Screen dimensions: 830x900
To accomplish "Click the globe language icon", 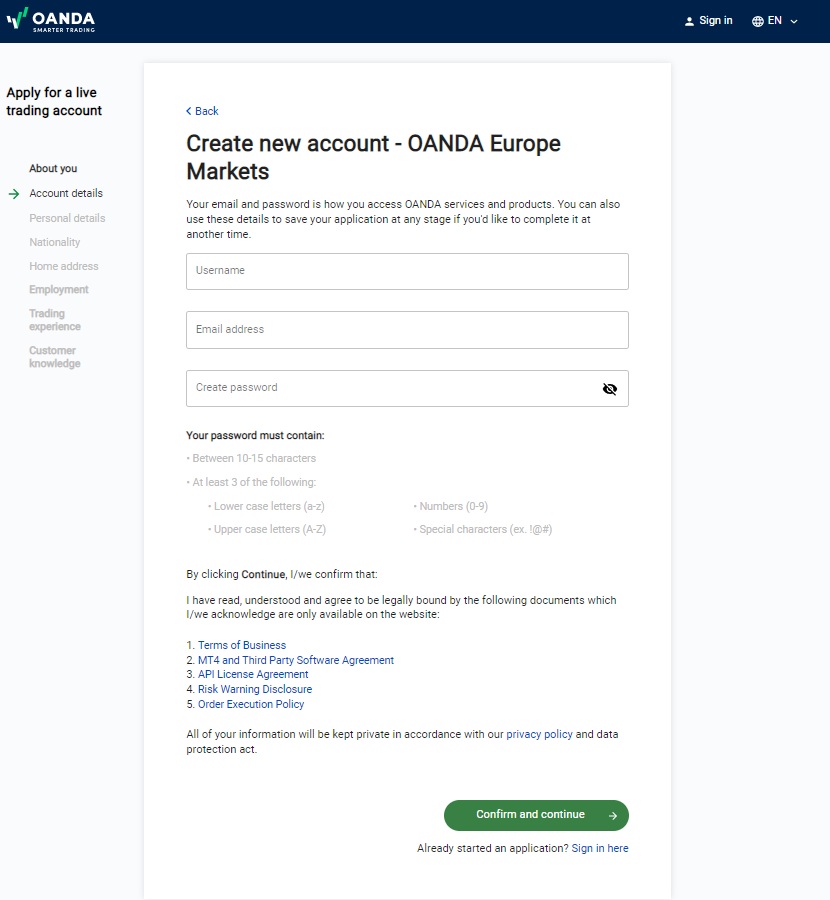I will tap(757, 21).
